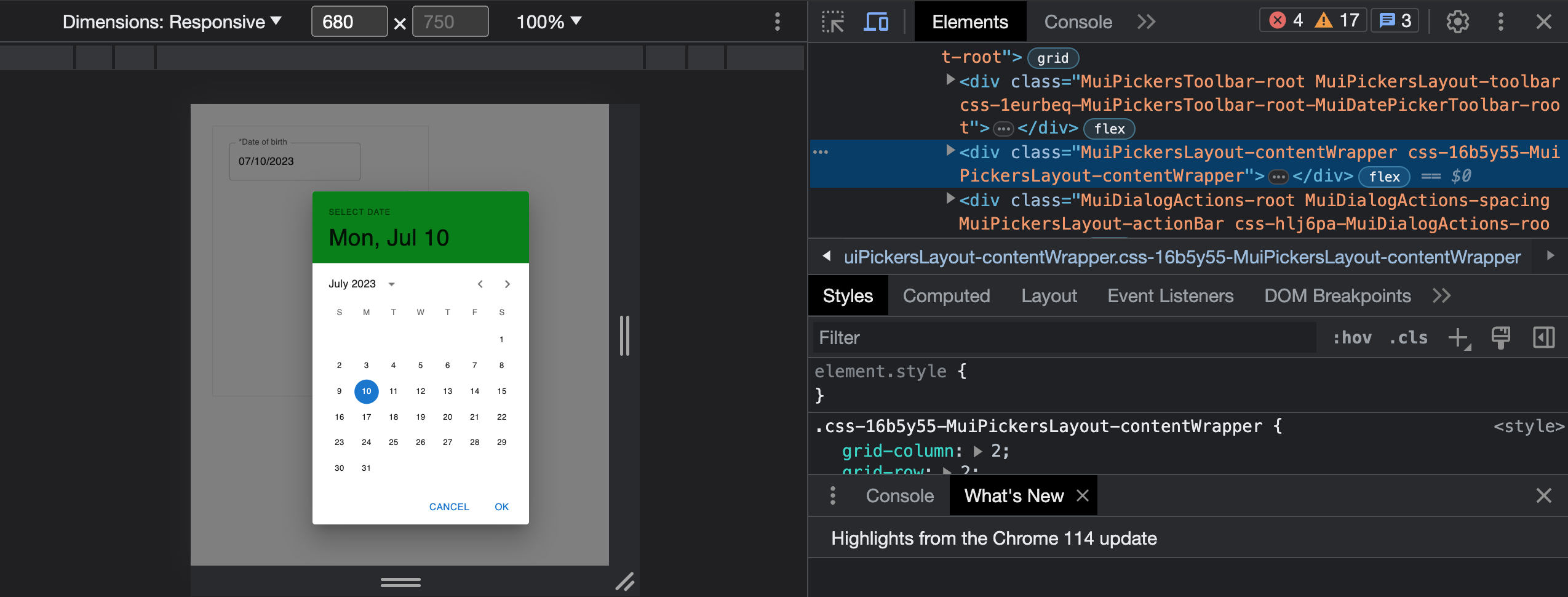Grab the bottom viewport resize handle
The width and height of the screenshot is (1568, 597).
[400, 582]
